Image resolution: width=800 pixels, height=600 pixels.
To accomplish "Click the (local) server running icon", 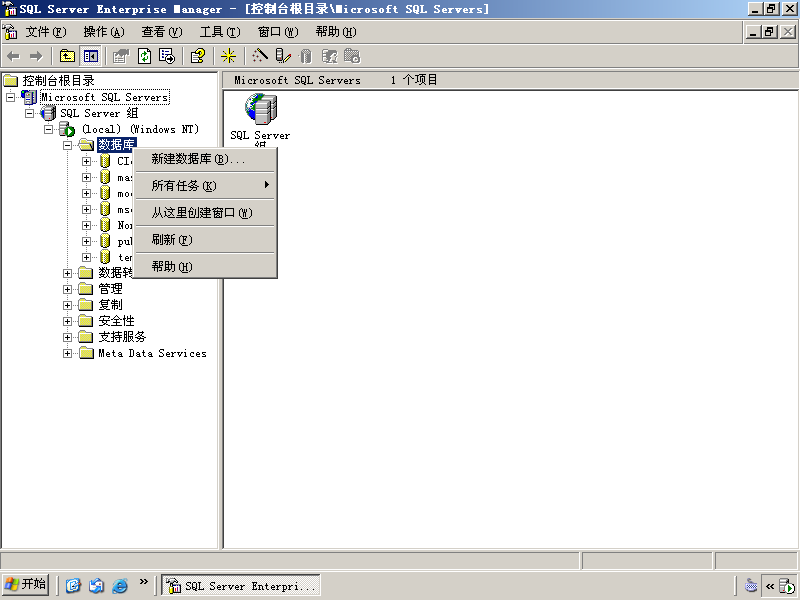I will pos(67,129).
